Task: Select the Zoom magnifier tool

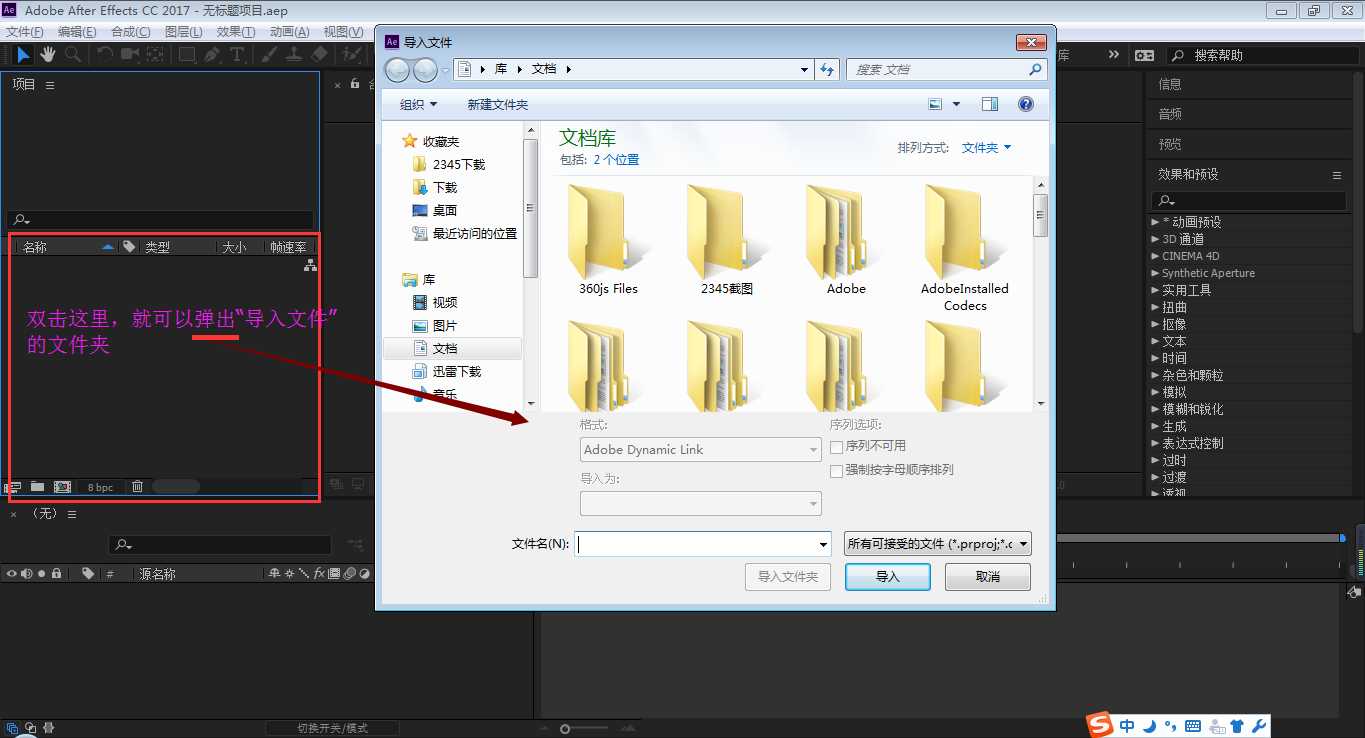Action: [73, 54]
